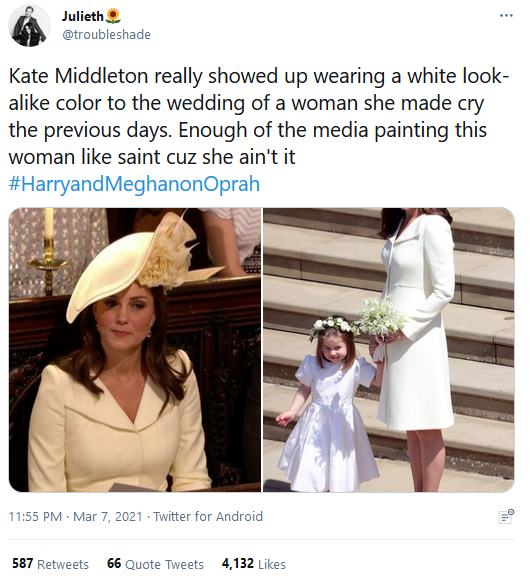Click the Mar 7, 2021 date
The image size is (530, 576).
108,516
